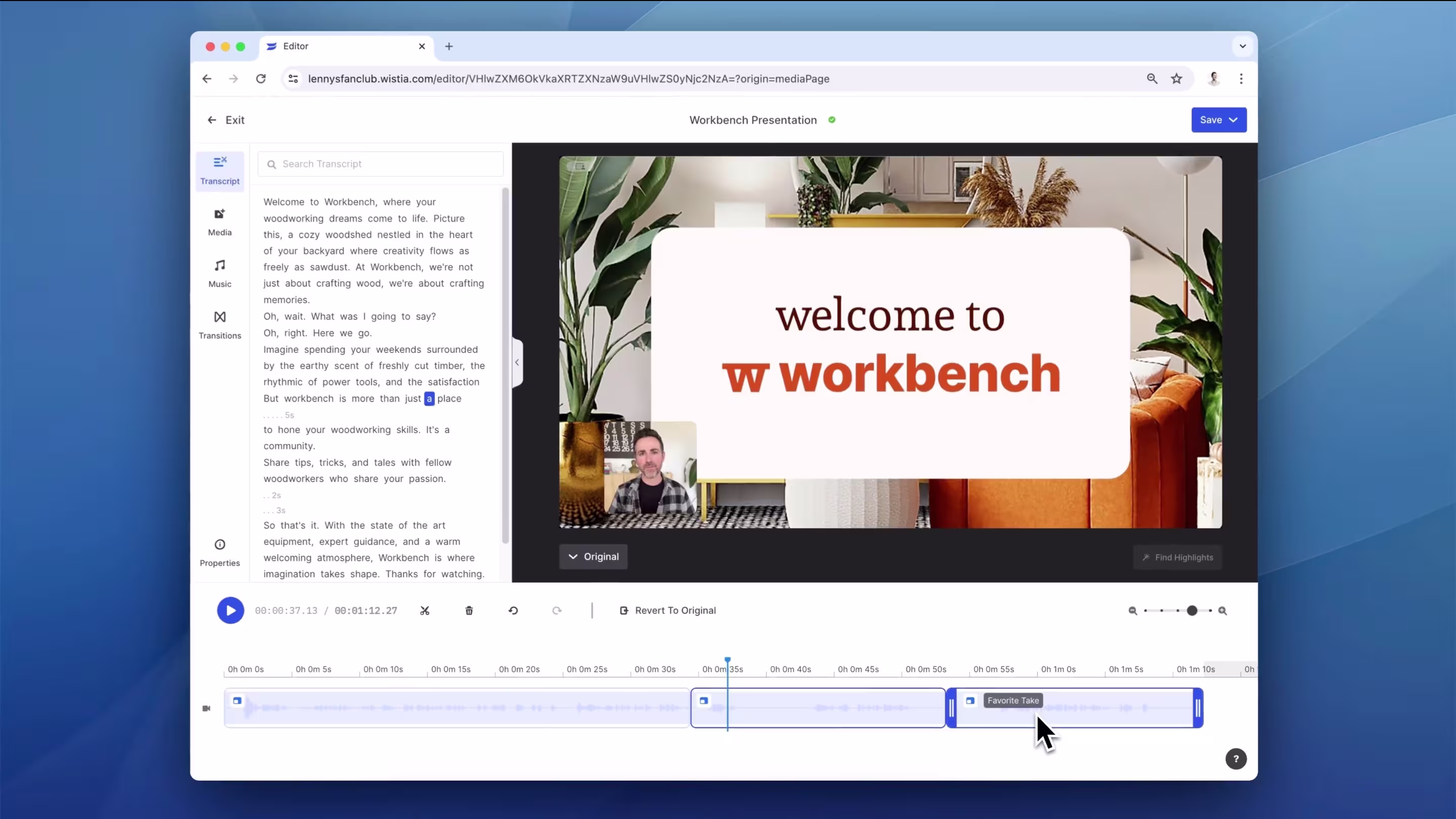Open the Properties panel
The width and height of the screenshot is (1456, 819).
(x=220, y=553)
